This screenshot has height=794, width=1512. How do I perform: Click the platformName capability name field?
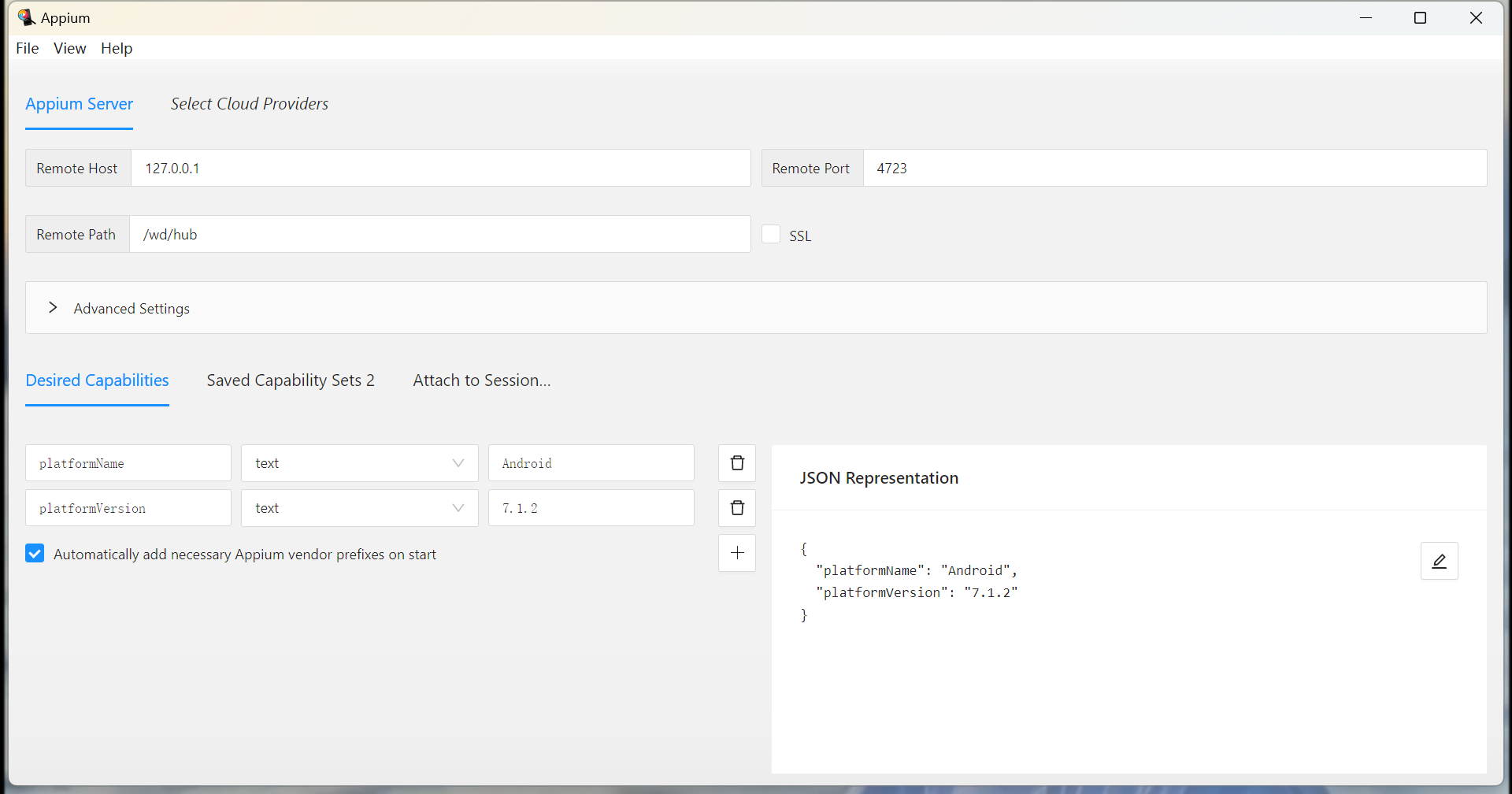coord(128,463)
